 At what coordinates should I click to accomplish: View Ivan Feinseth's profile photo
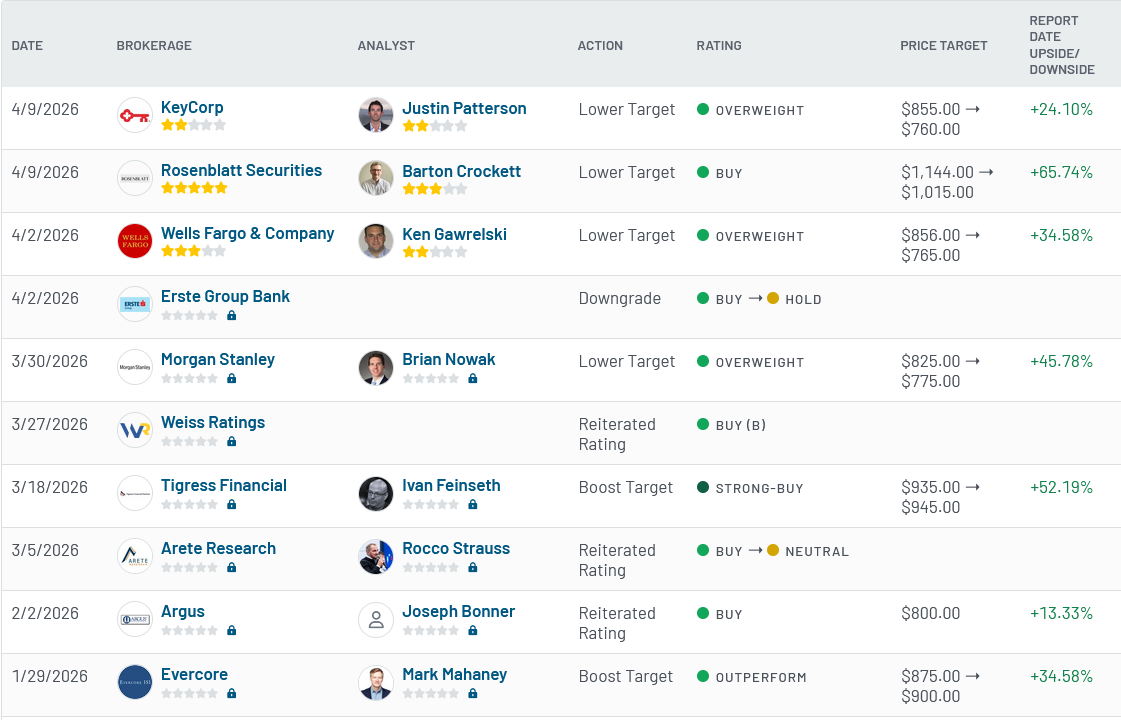(375, 493)
